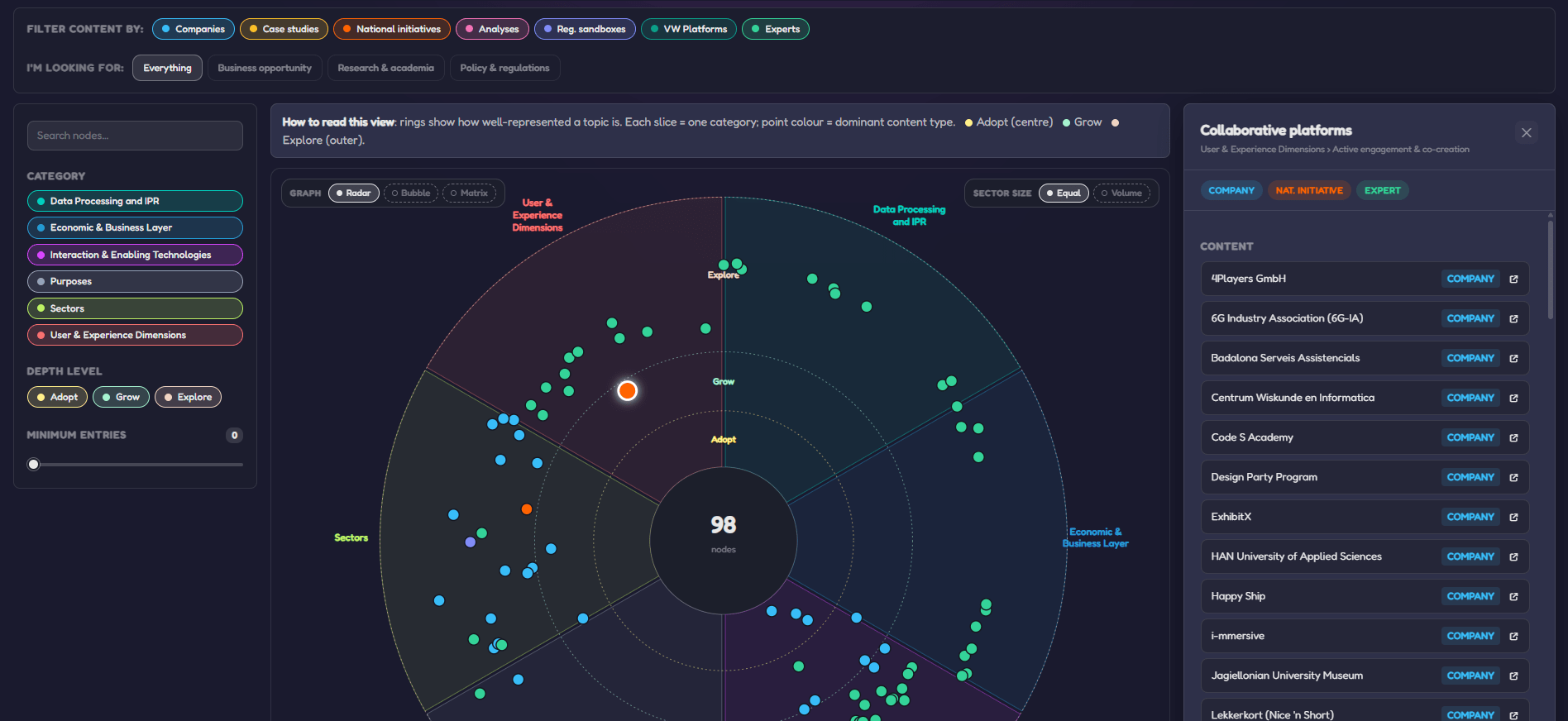The width and height of the screenshot is (1568, 721).
Task: Open external link icon for i-mmersive
Action: click(1513, 637)
